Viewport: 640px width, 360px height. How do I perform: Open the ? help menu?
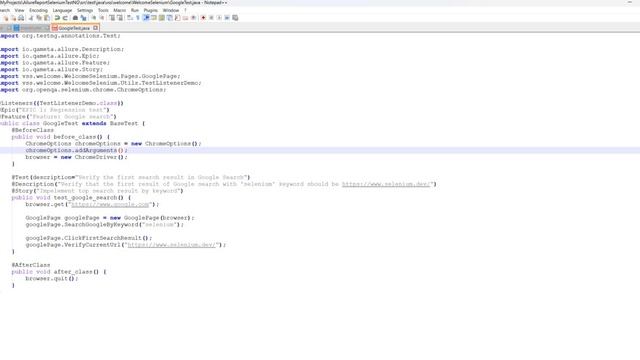point(185,10)
